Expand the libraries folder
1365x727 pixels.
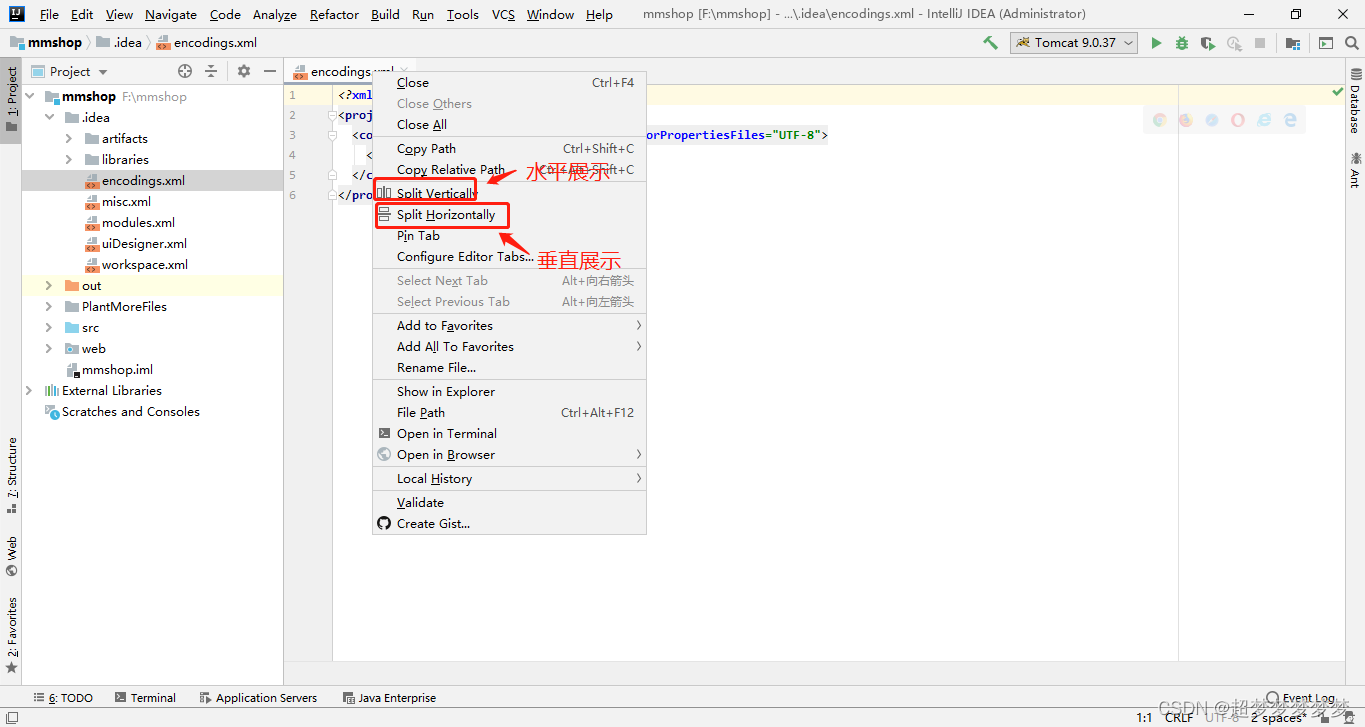(69, 160)
